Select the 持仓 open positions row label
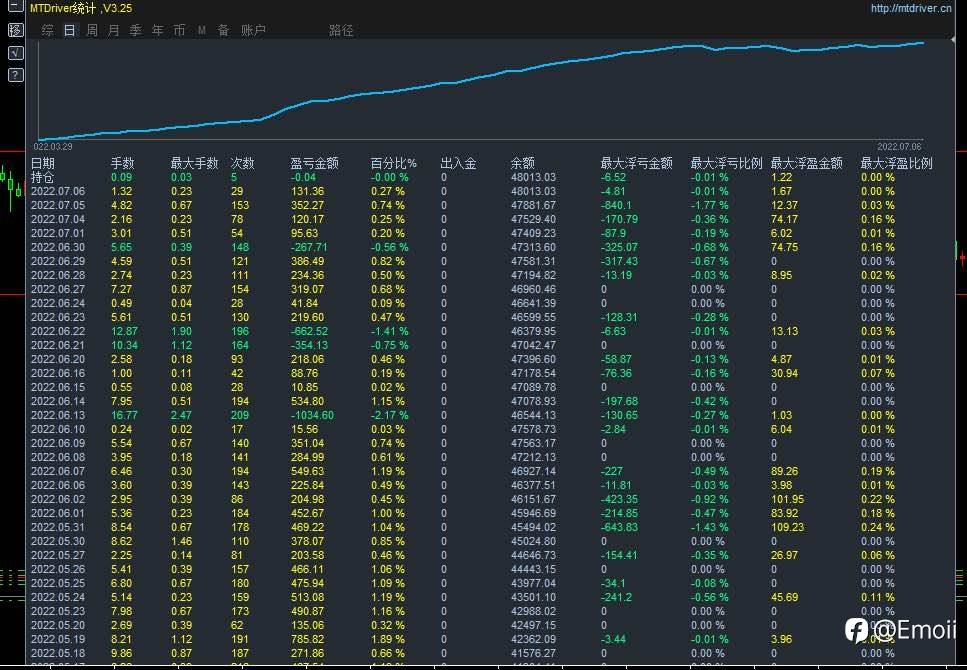 tap(43, 177)
